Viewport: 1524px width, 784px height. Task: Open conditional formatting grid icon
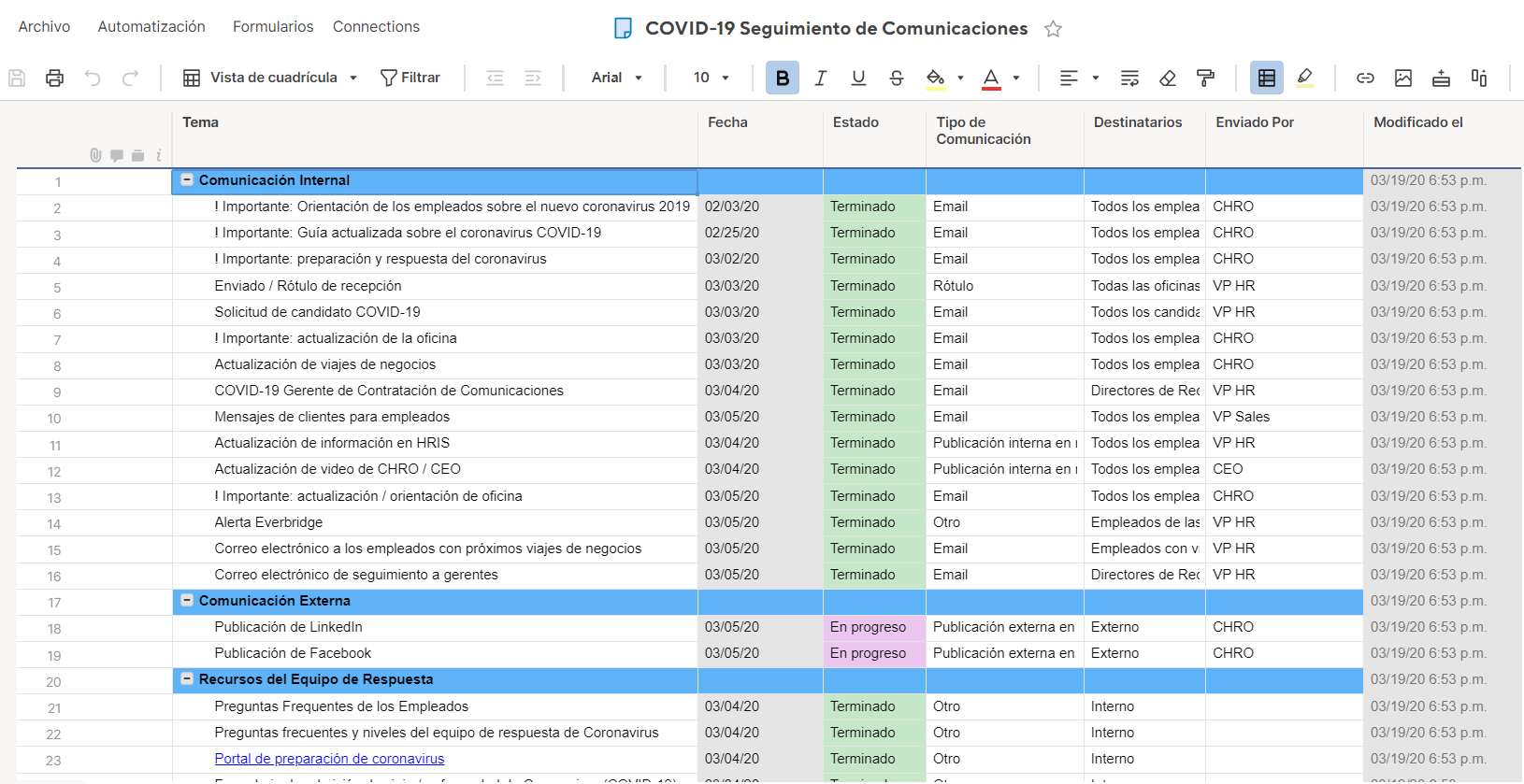point(1267,78)
